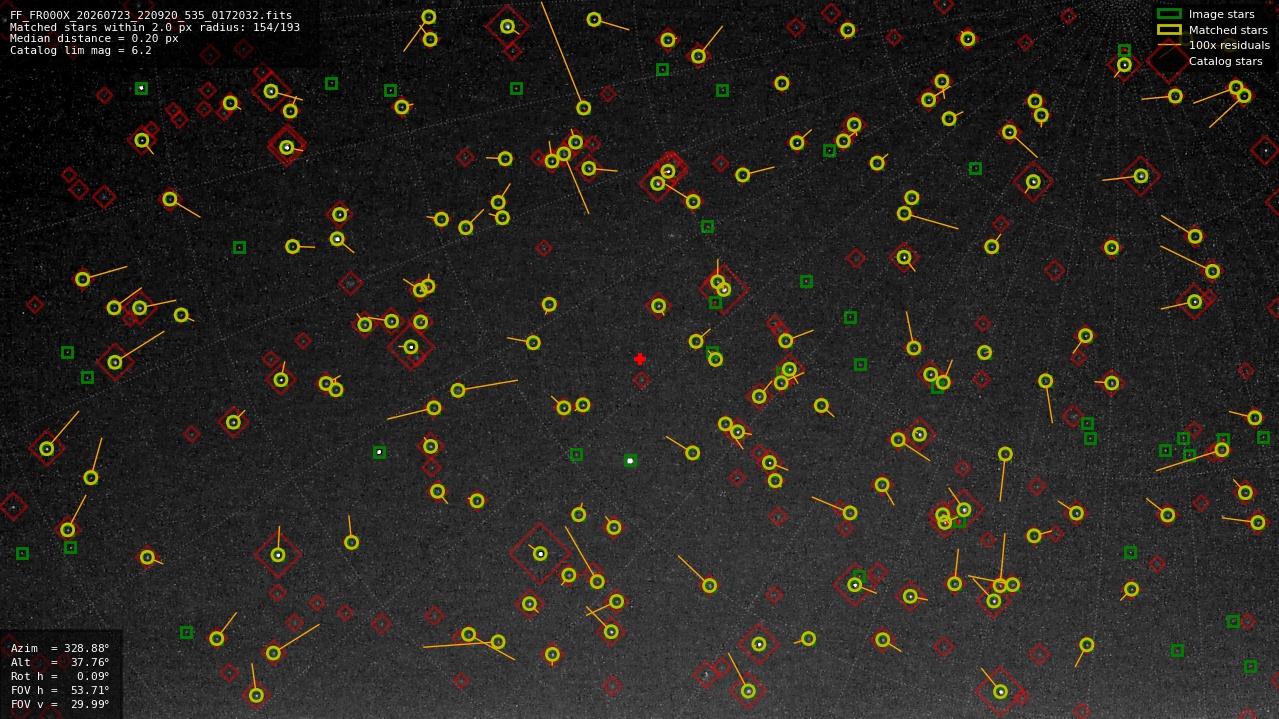Click the FITS filename text line

pos(151,16)
